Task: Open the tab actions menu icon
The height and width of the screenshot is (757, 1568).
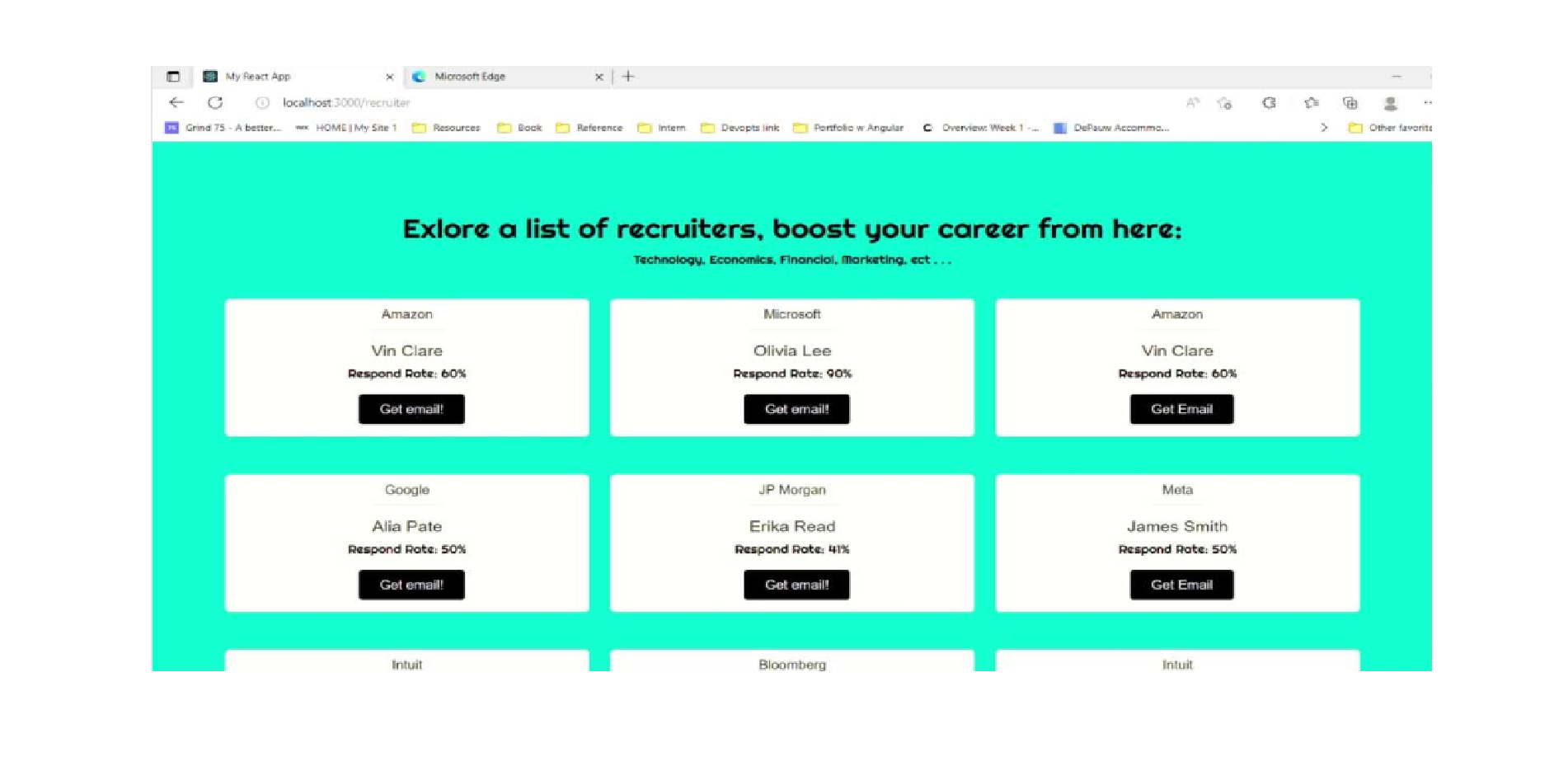Action: (173, 77)
